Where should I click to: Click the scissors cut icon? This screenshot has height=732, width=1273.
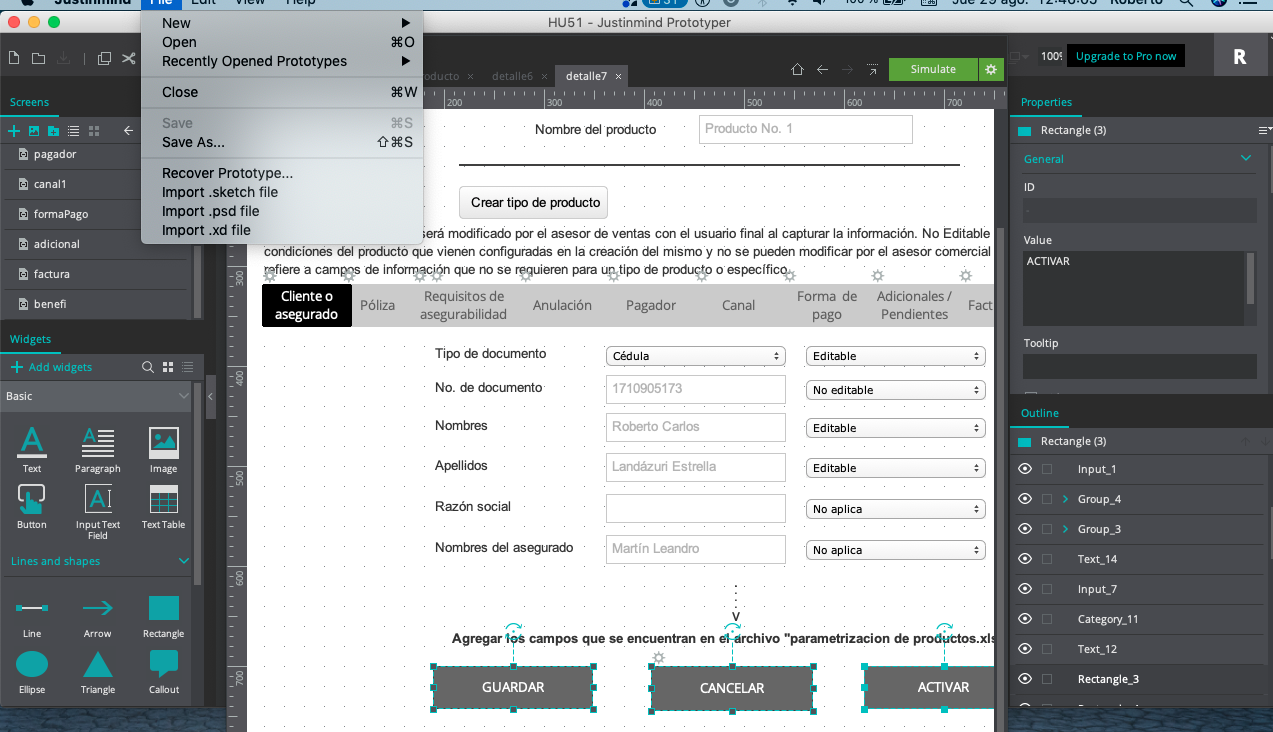[129, 58]
